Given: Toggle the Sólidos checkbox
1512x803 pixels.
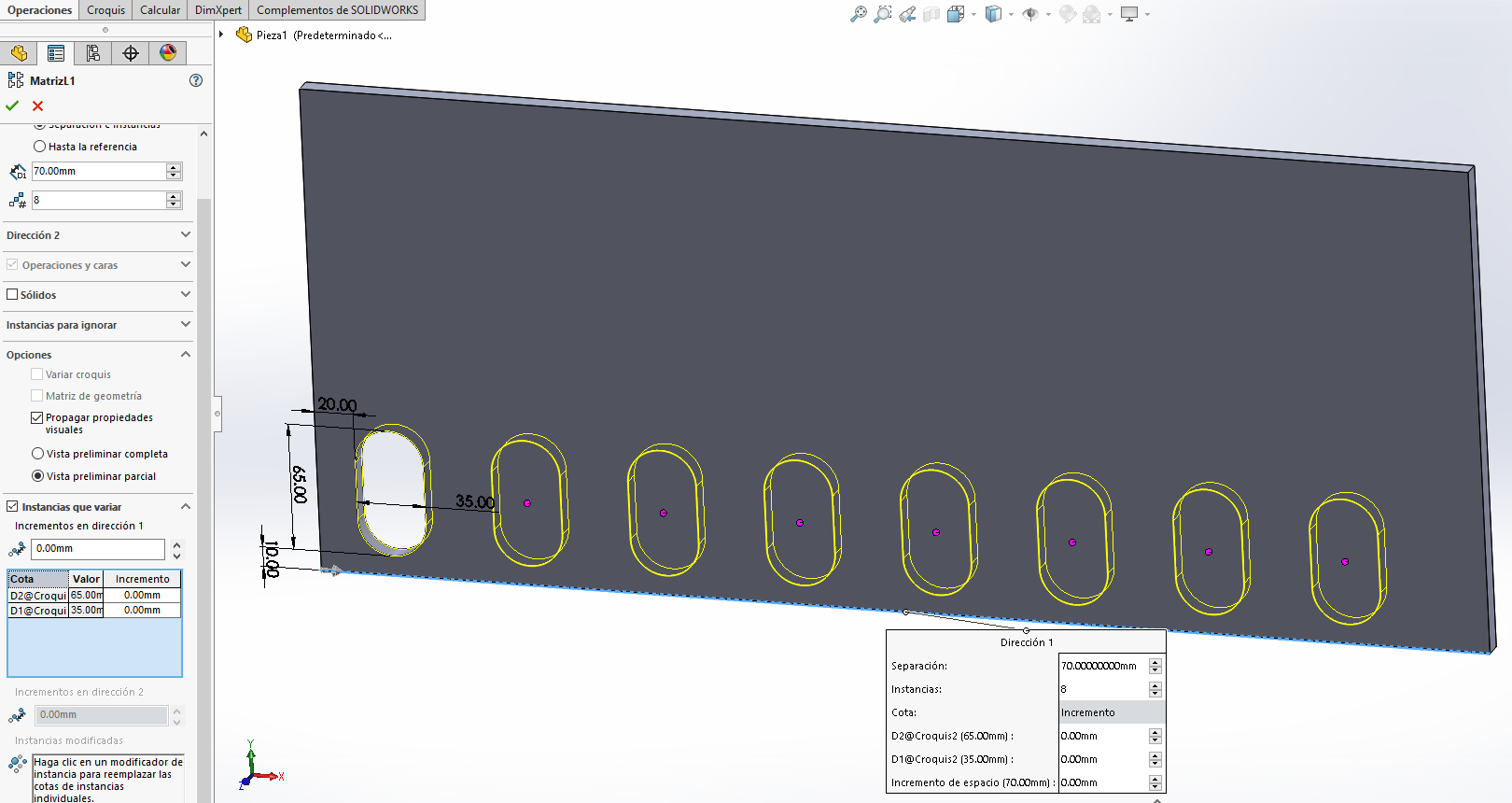Looking at the screenshot, I should [x=12, y=294].
